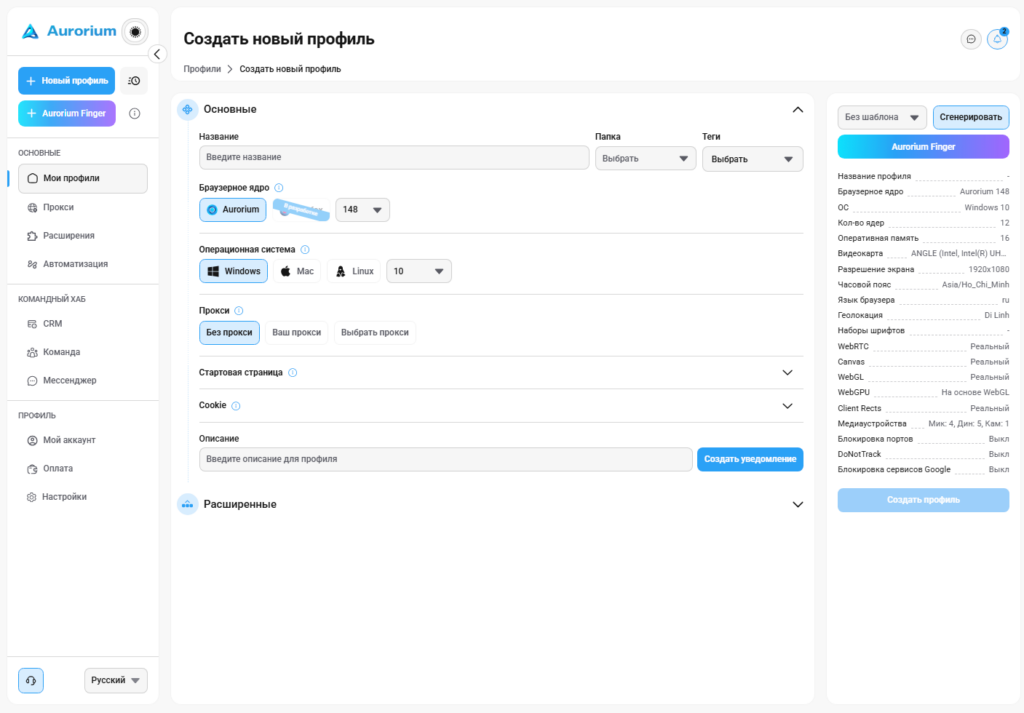Click info icon next to Cookie
Image resolution: width=1024 pixels, height=713 pixels.
[236, 405]
